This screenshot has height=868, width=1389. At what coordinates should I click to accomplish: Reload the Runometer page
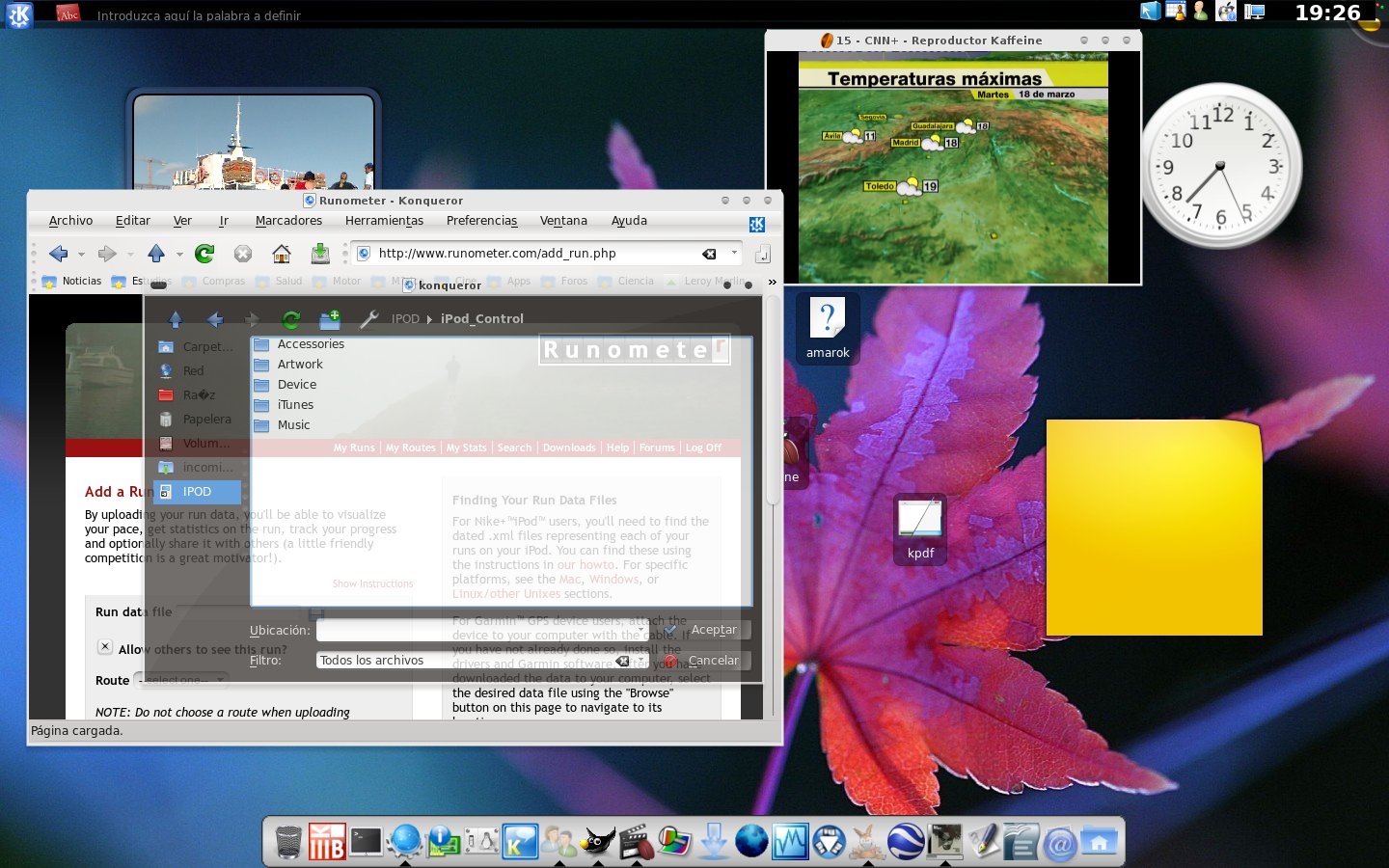pyautogui.click(x=204, y=254)
